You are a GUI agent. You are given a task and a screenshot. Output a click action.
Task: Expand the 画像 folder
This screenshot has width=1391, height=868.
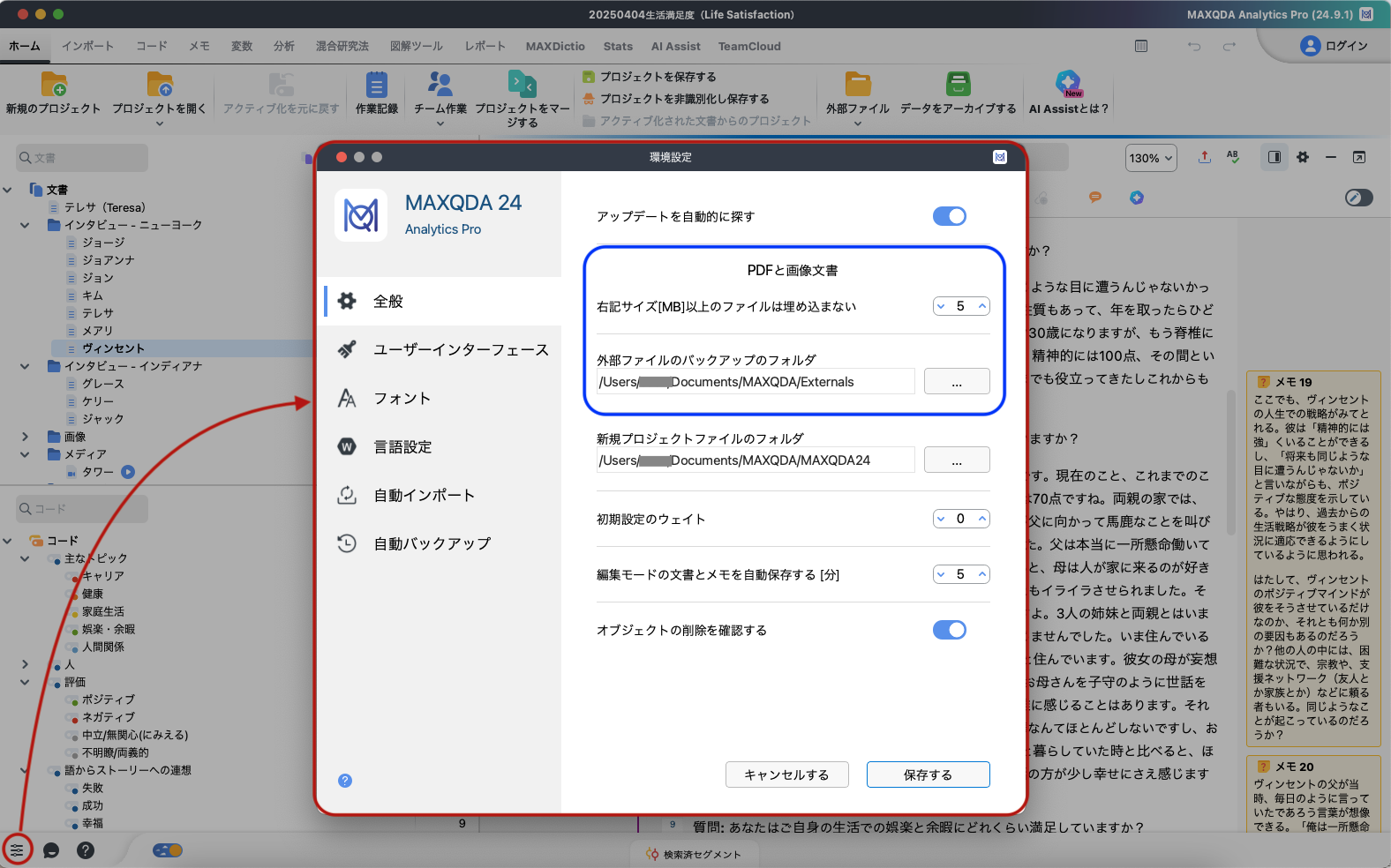[25, 437]
